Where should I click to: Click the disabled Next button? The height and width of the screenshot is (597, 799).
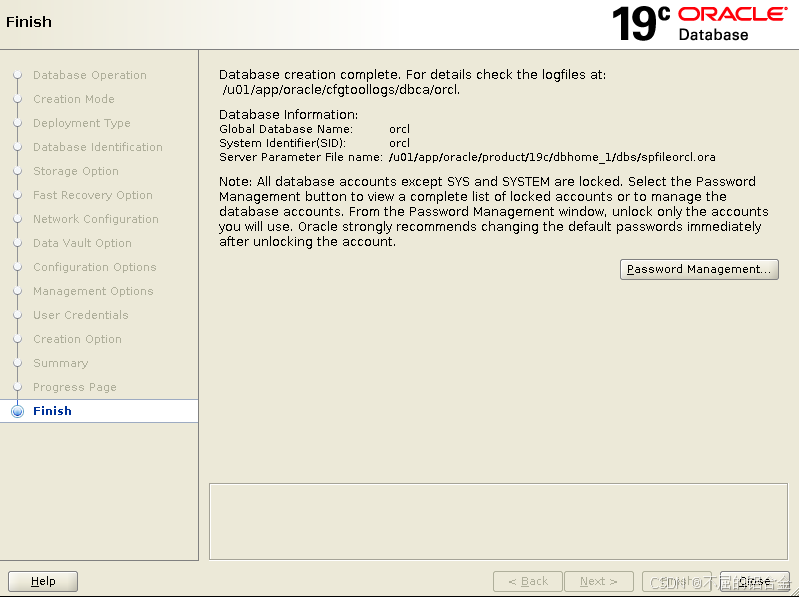pos(599,581)
